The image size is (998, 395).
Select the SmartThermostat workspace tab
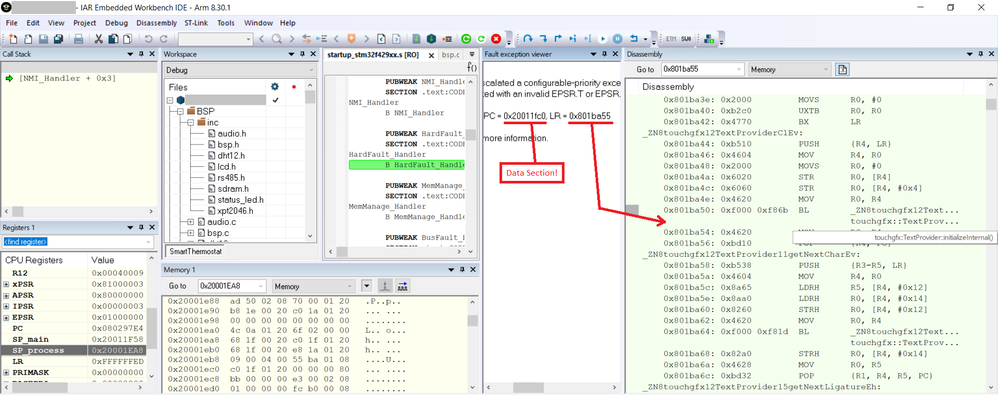click(194, 251)
